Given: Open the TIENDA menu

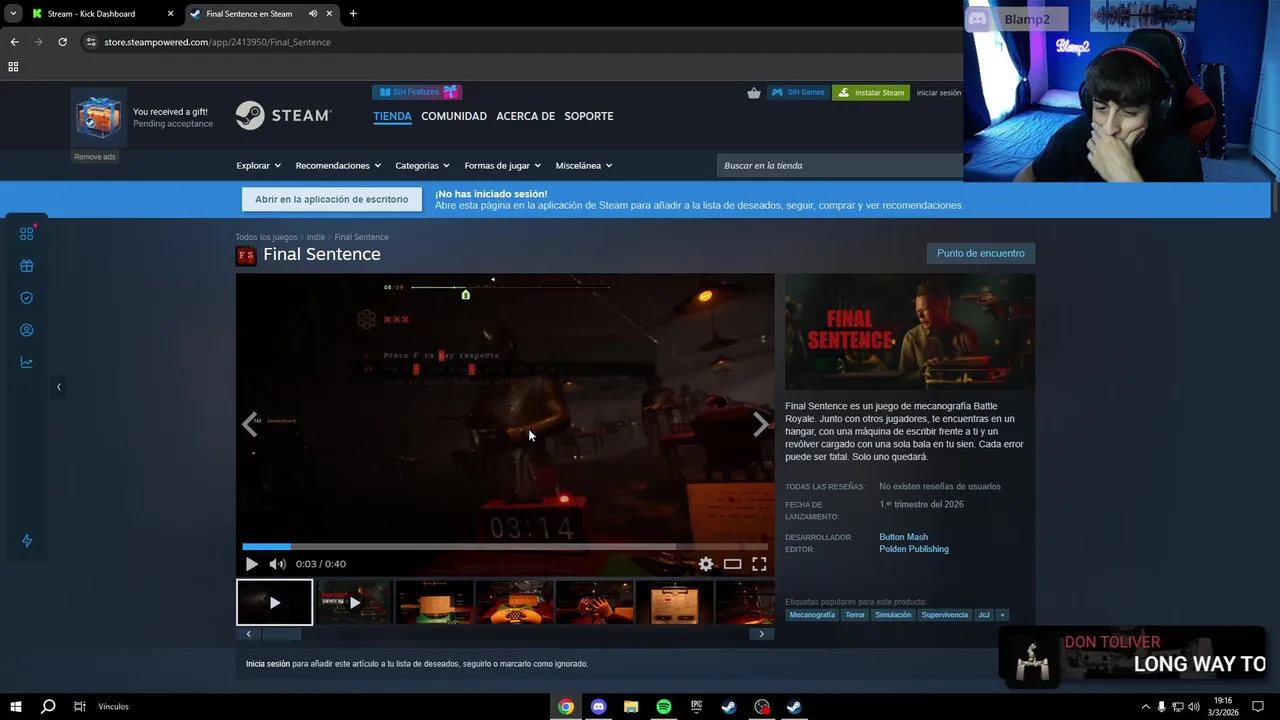Looking at the screenshot, I should click(x=392, y=116).
